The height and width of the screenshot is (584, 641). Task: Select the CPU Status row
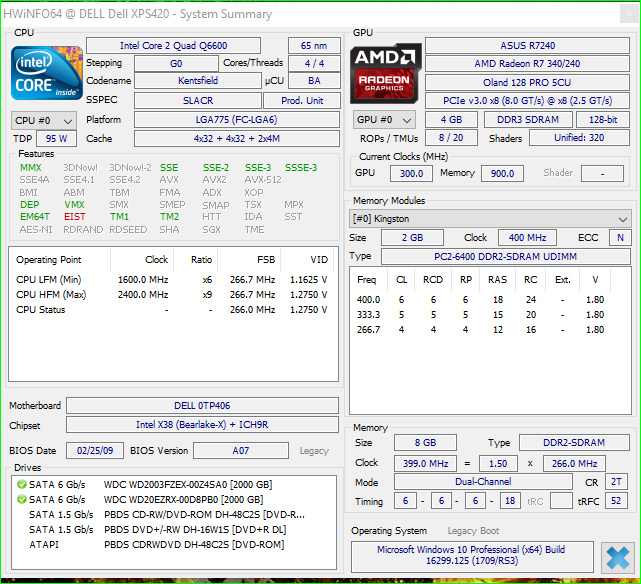(172, 310)
